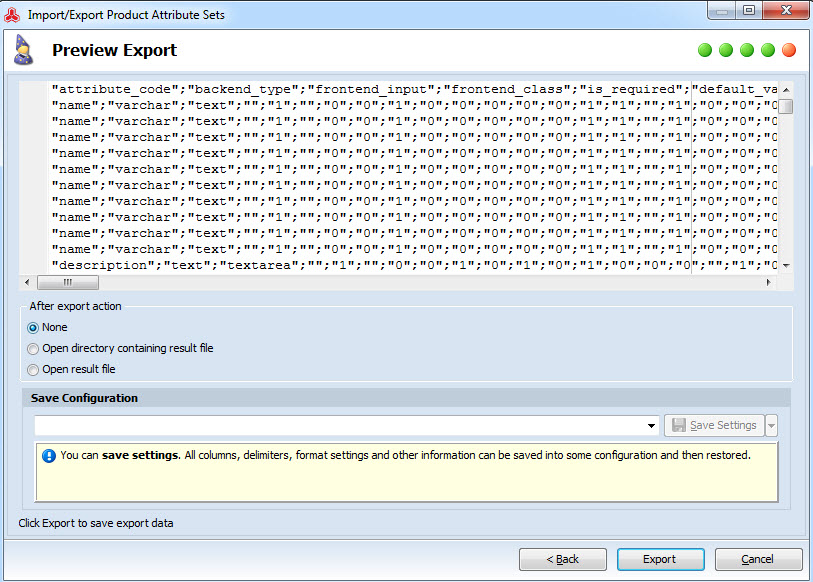813x582 pixels.
Task: Cancel the export wizard
Action: (758, 559)
